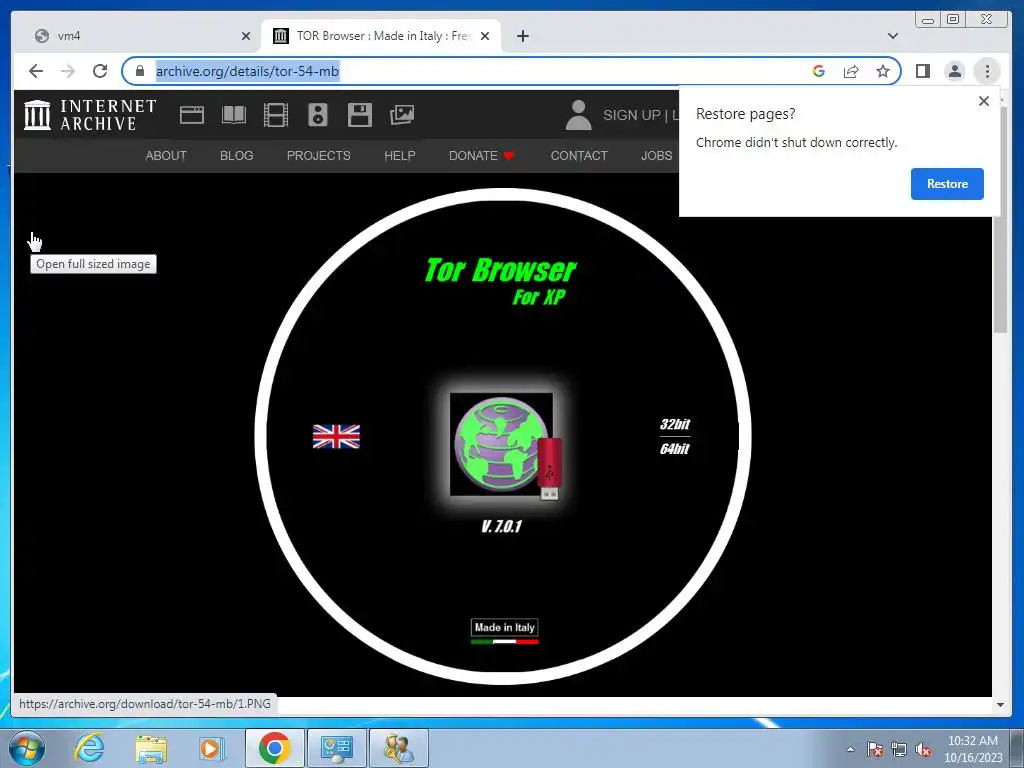Bookmark this page with the star
The height and width of the screenshot is (768, 1024).
click(883, 71)
